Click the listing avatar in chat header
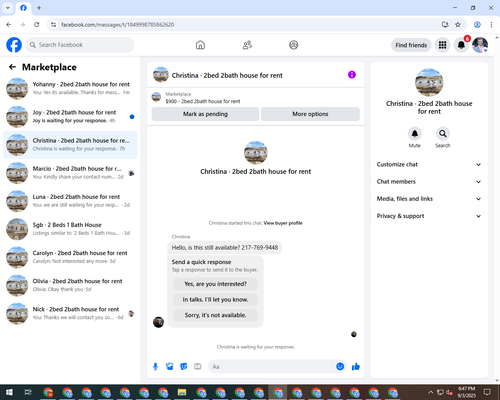 pos(161,75)
